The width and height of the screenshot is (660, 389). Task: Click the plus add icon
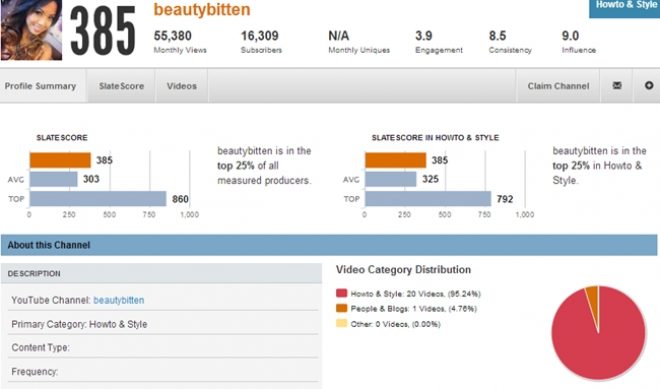click(649, 85)
